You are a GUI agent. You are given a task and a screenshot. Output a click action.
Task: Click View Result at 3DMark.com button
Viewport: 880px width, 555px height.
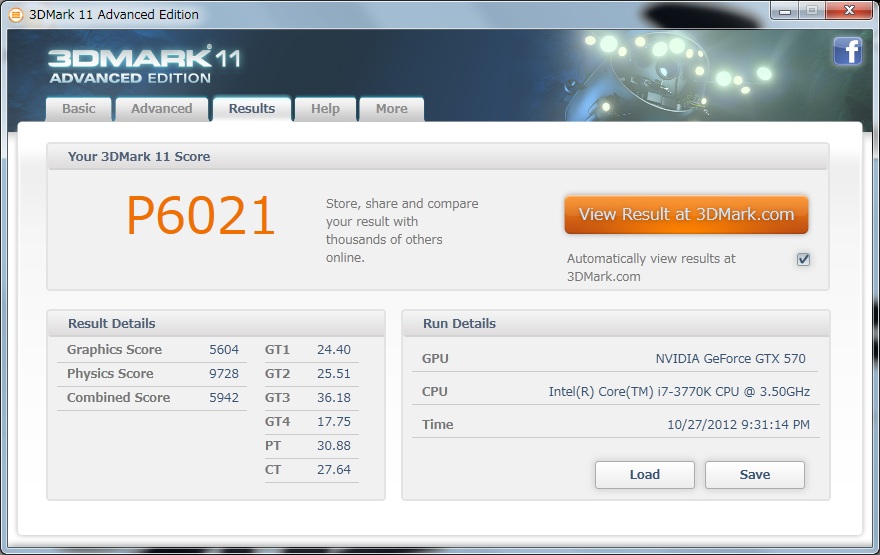(x=686, y=214)
